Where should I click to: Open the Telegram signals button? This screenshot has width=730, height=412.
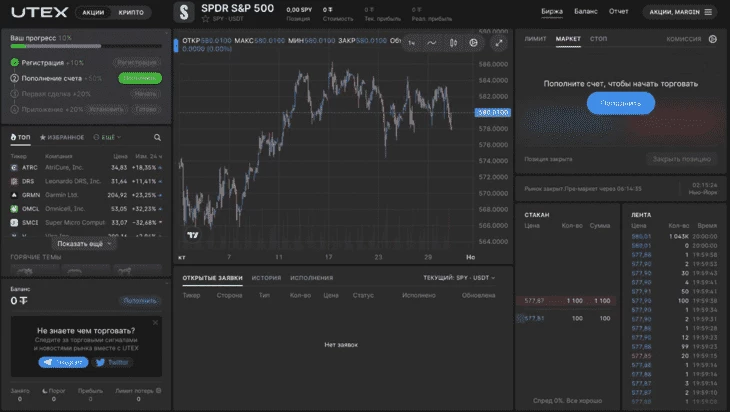point(63,362)
